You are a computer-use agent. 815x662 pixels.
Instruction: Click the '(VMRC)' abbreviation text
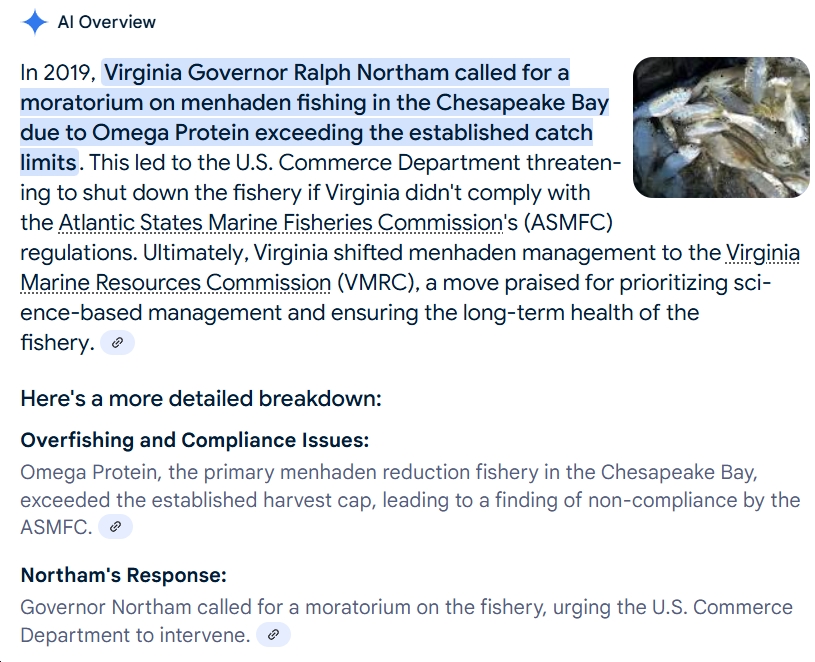tap(378, 283)
